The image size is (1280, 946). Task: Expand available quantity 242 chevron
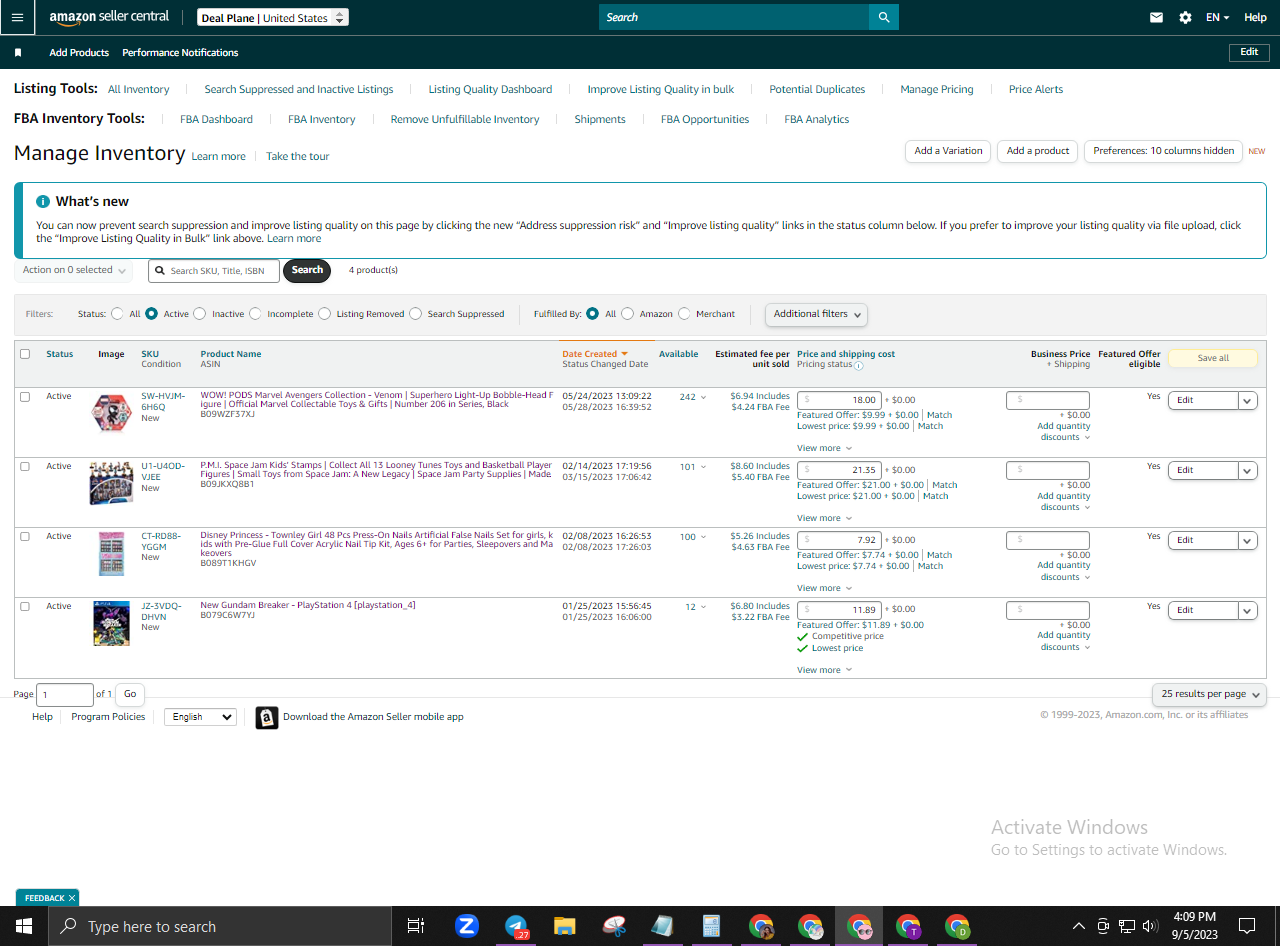coord(703,397)
